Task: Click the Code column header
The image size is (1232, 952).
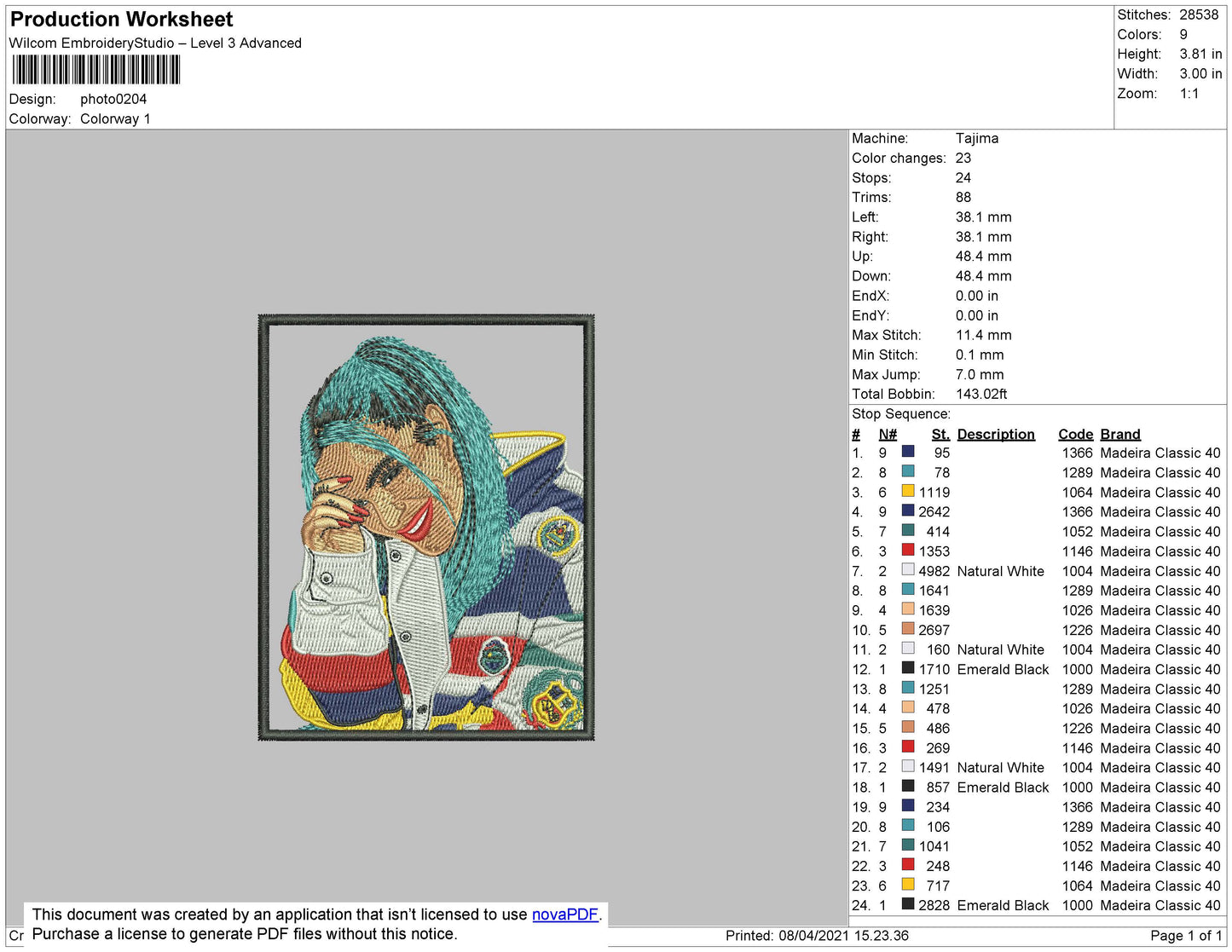Action: click(1076, 434)
